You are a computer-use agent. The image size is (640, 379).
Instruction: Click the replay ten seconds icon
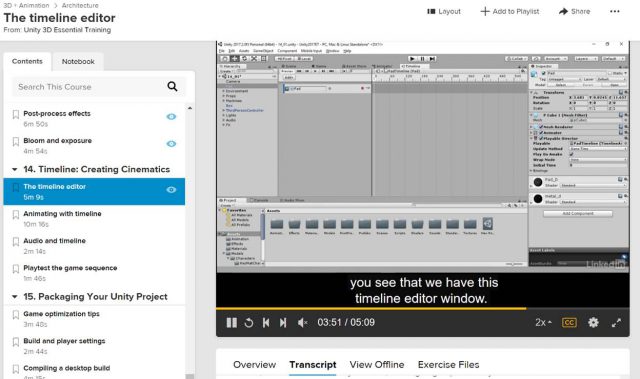point(249,323)
